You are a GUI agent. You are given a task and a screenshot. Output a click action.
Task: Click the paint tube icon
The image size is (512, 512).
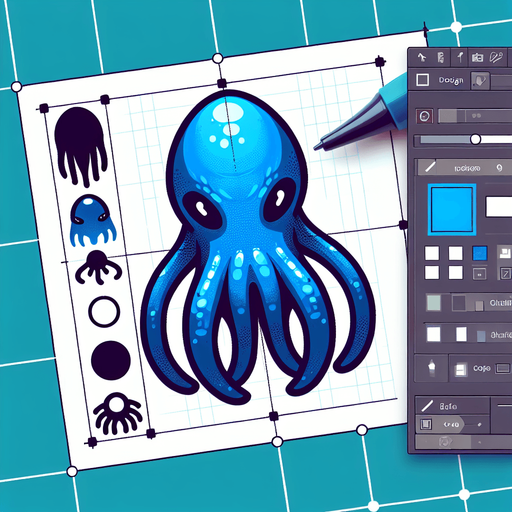[432, 368]
